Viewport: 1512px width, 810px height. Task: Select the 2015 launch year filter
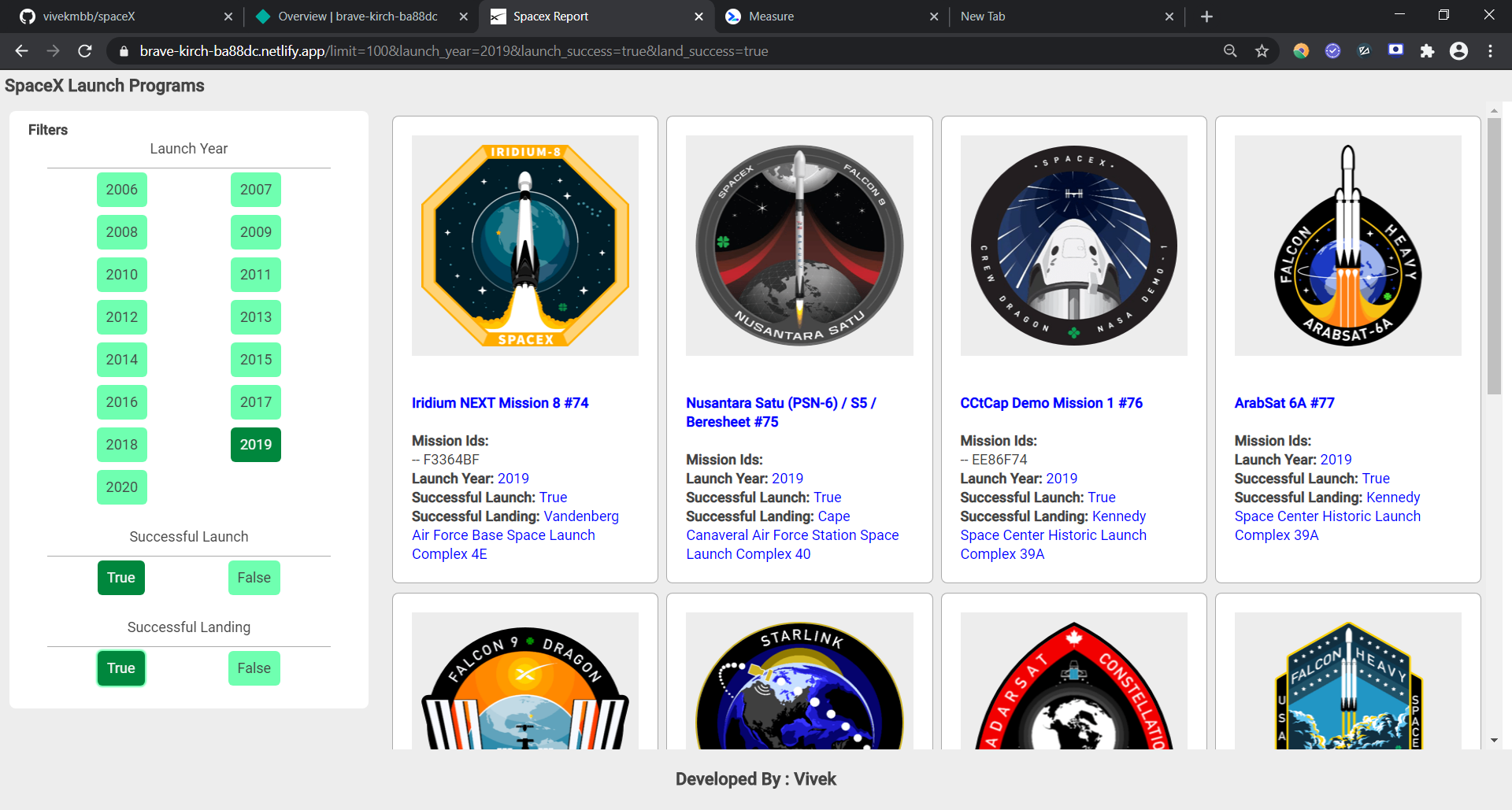256,360
